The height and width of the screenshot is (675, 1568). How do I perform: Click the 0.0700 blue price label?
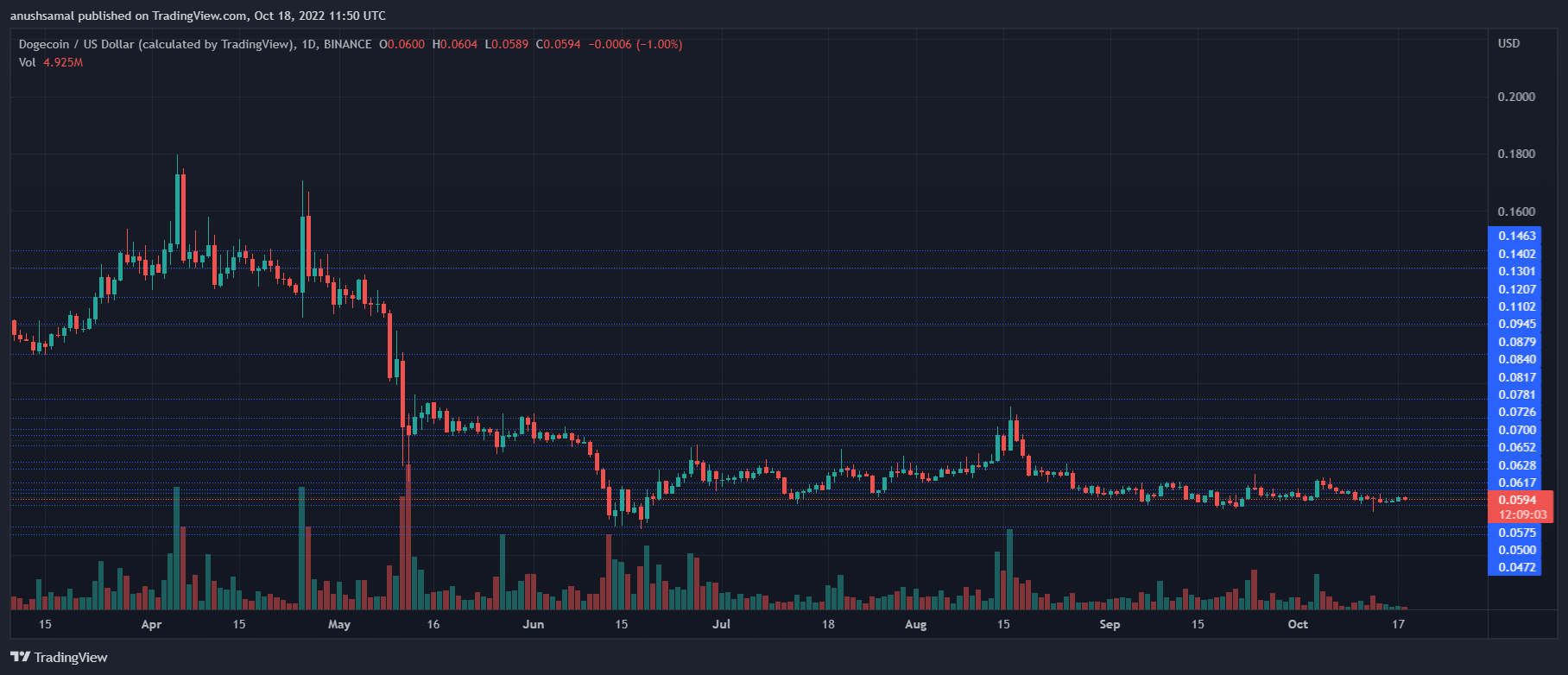pos(1517,430)
